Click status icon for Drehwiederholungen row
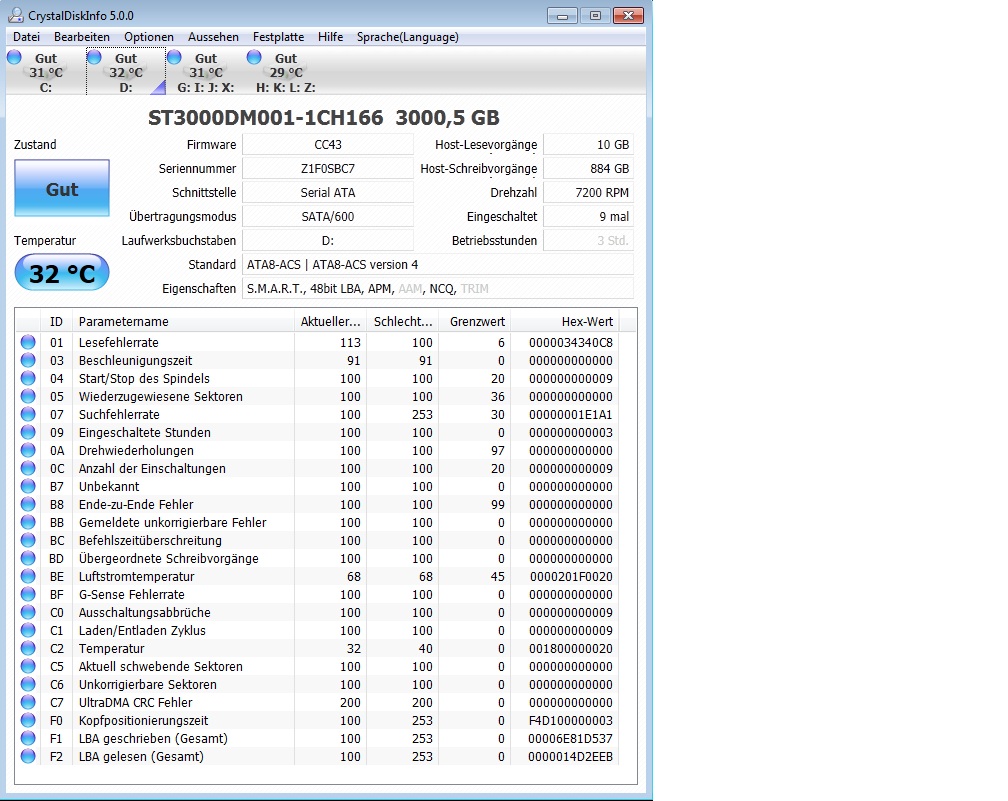 pyautogui.click(x=28, y=450)
